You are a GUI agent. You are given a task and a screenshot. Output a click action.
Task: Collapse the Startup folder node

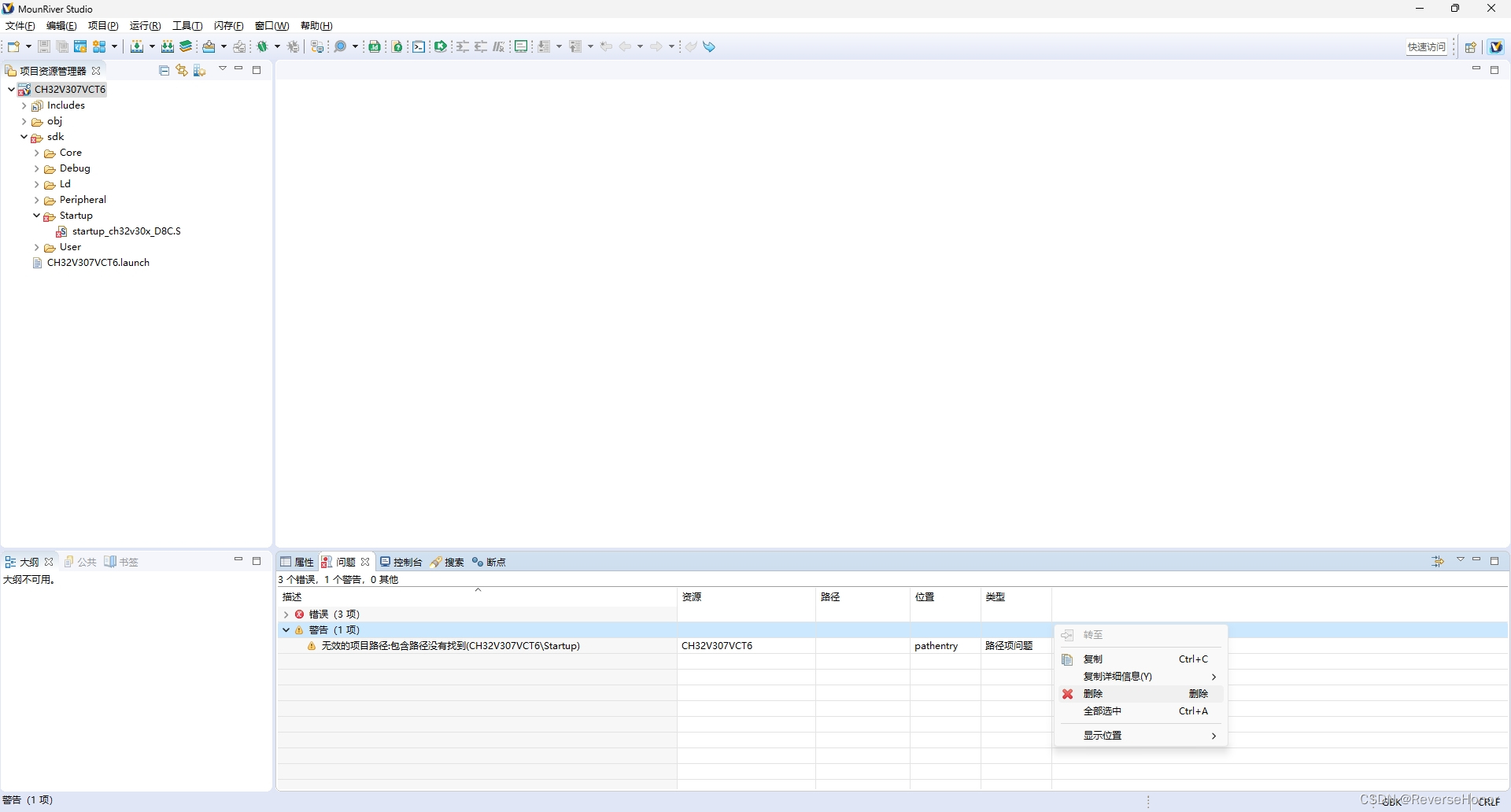tap(36, 216)
